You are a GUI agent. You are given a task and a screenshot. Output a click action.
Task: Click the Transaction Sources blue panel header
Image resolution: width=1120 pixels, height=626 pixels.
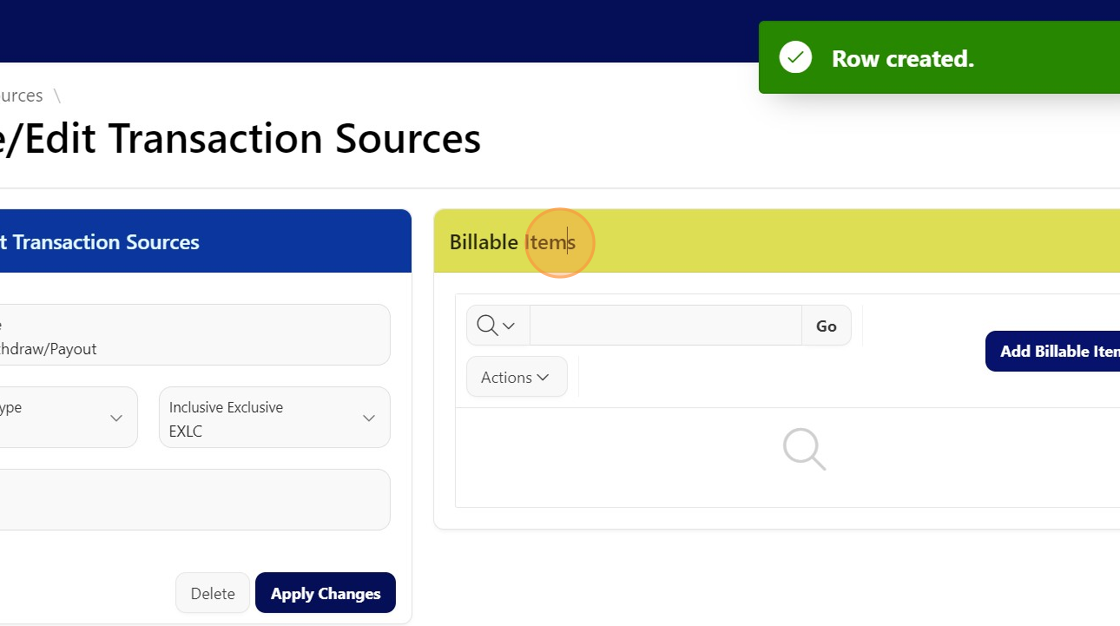click(200, 242)
